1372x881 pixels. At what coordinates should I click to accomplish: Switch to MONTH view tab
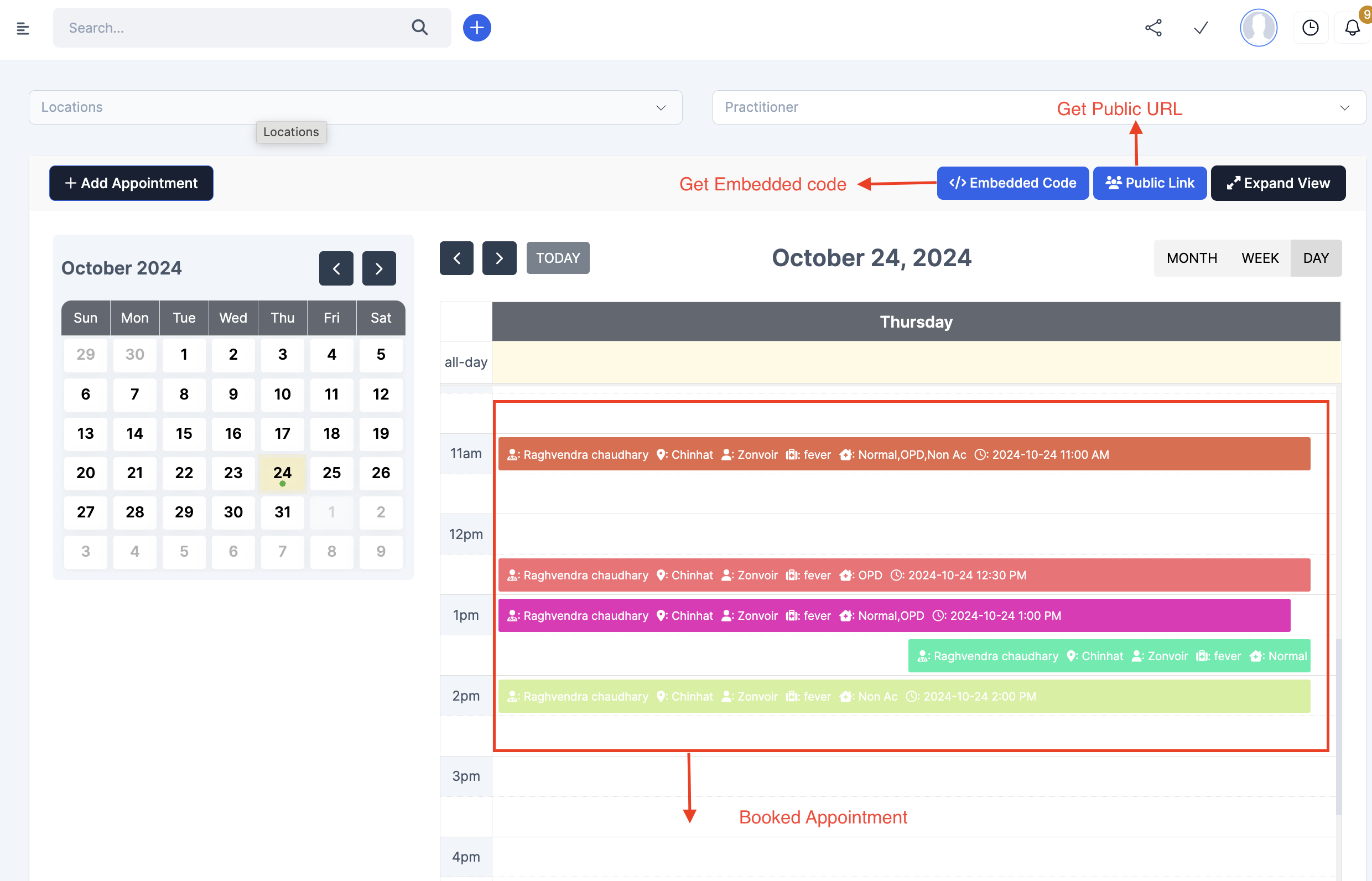click(1192, 258)
